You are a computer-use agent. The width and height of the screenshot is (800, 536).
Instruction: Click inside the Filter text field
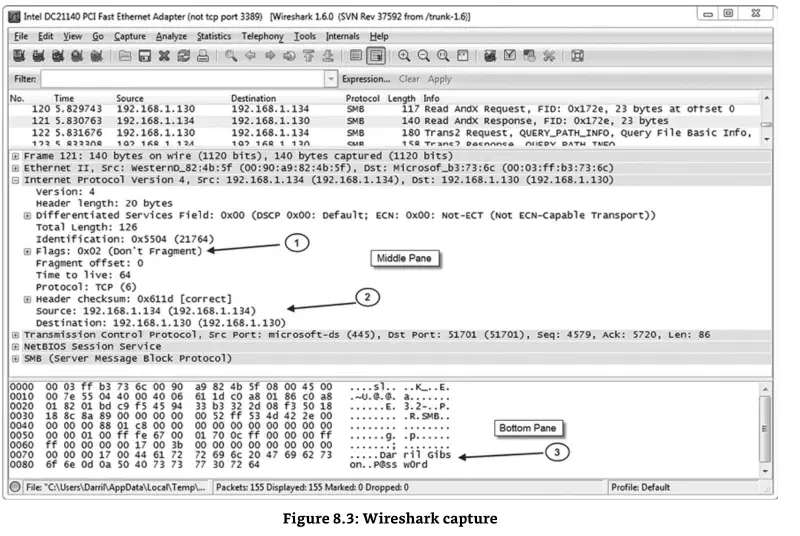183,79
